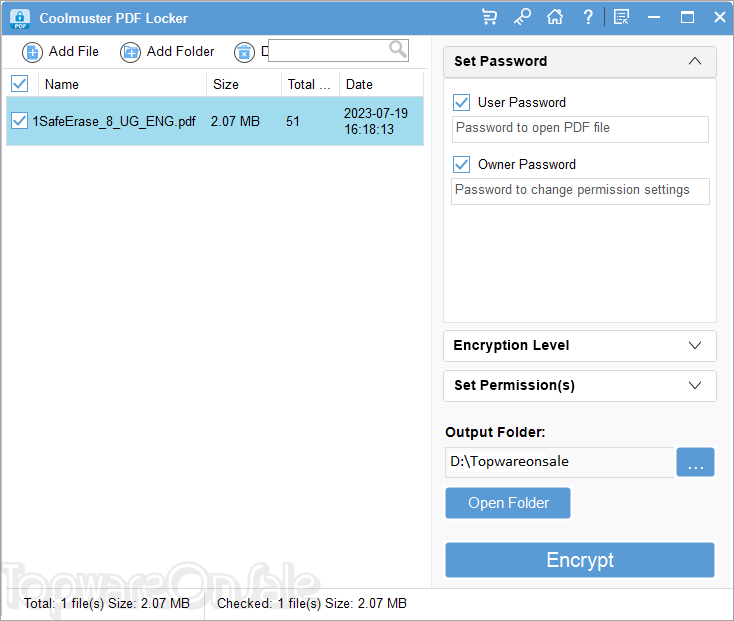The image size is (734, 621).
Task: Sort by the Total pages column header
Action: pyautogui.click(x=310, y=84)
